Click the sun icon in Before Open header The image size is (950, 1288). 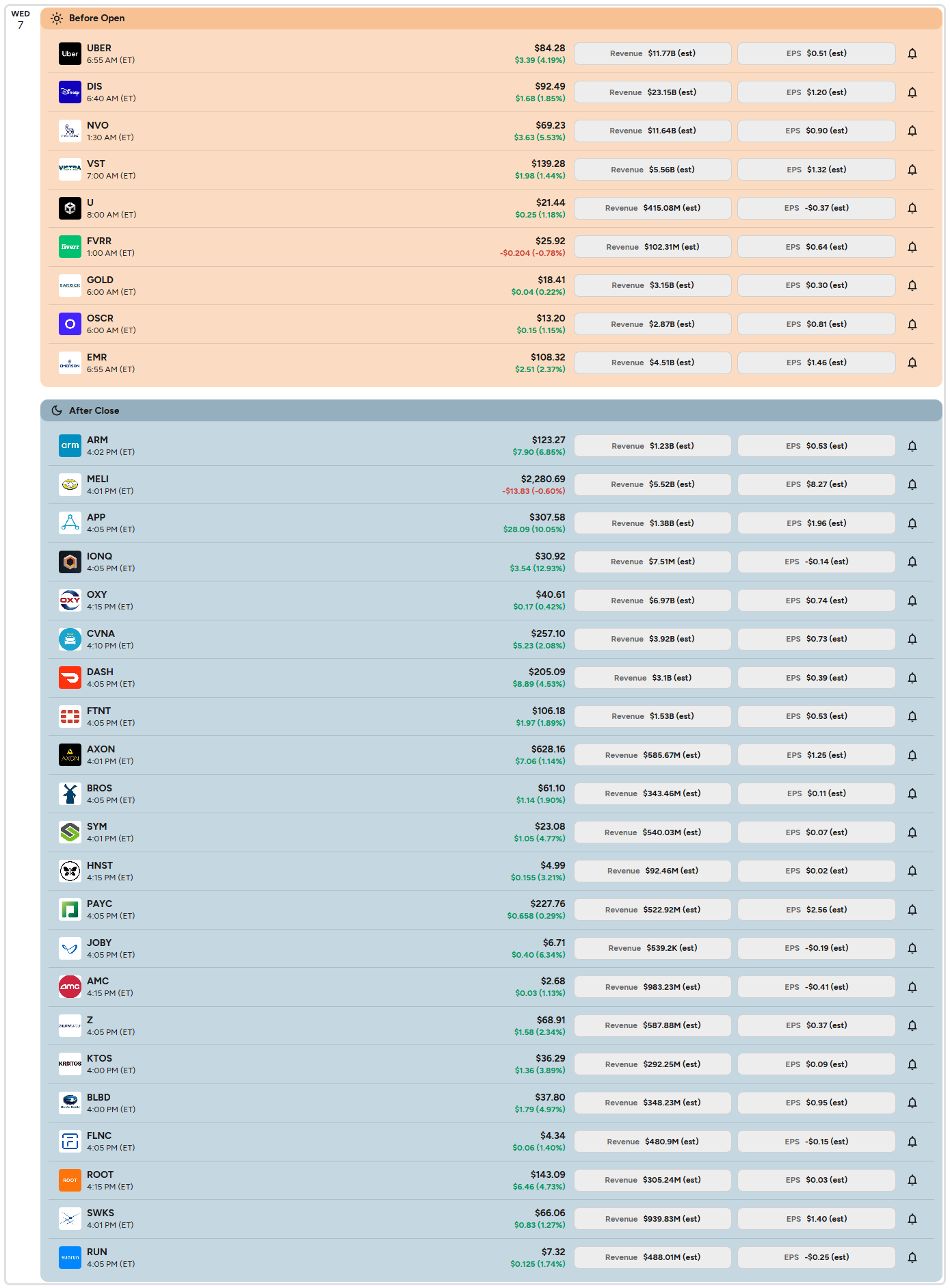pyautogui.click(x=57, y=18)
